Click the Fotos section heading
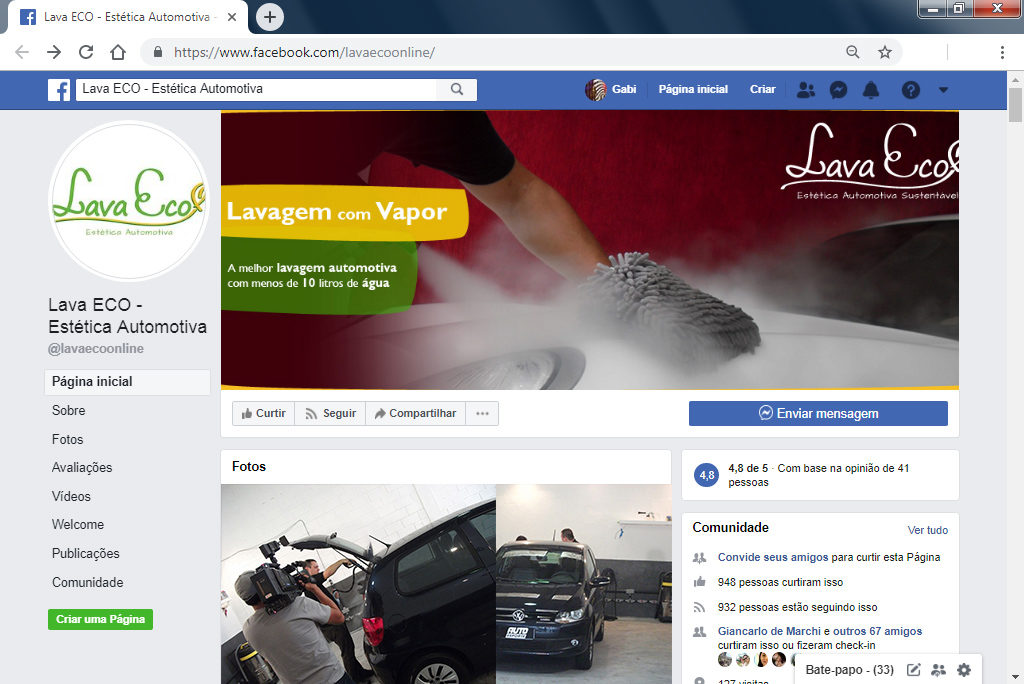1024x684 pixels. pos(249,466)
